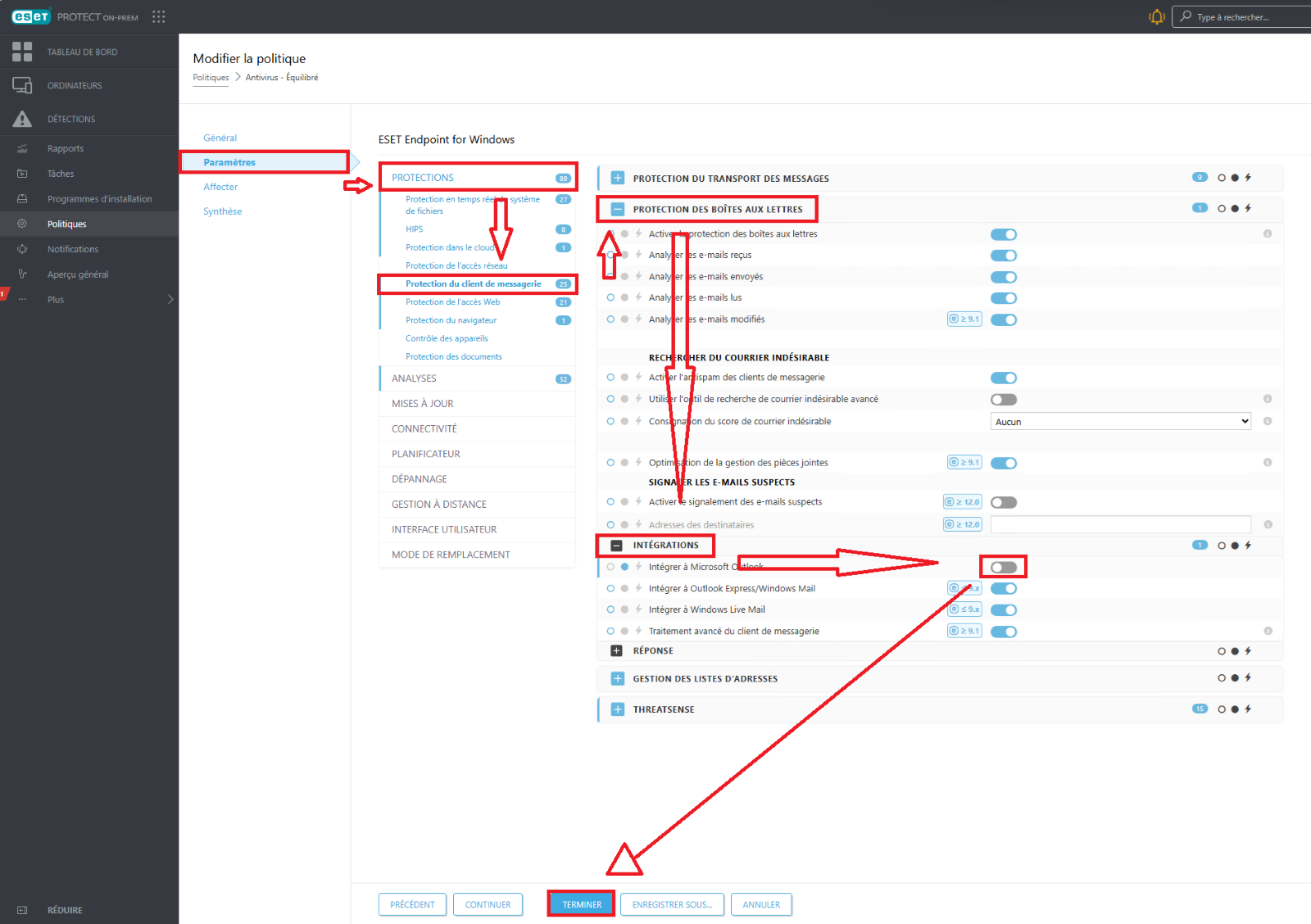Select Protection du navigateur tree item
This screenshot has width=1311, height=924.
coord(451,320)
